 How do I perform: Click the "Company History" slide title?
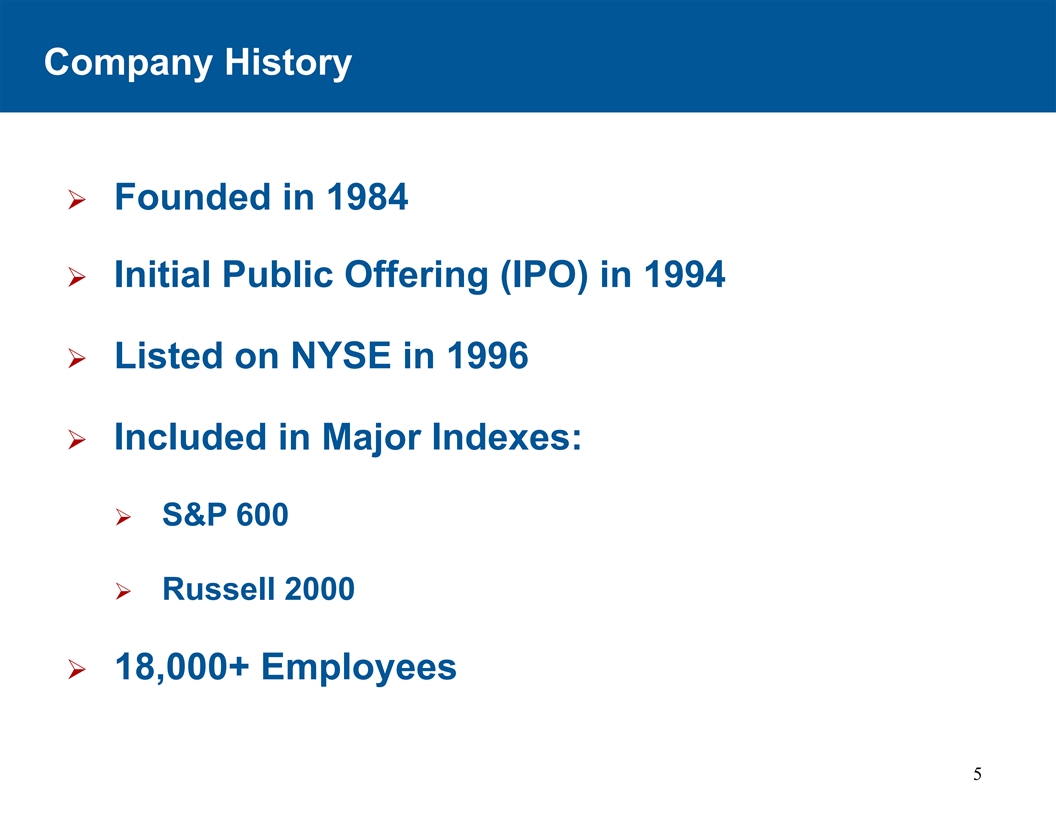[x=198, y=63]
